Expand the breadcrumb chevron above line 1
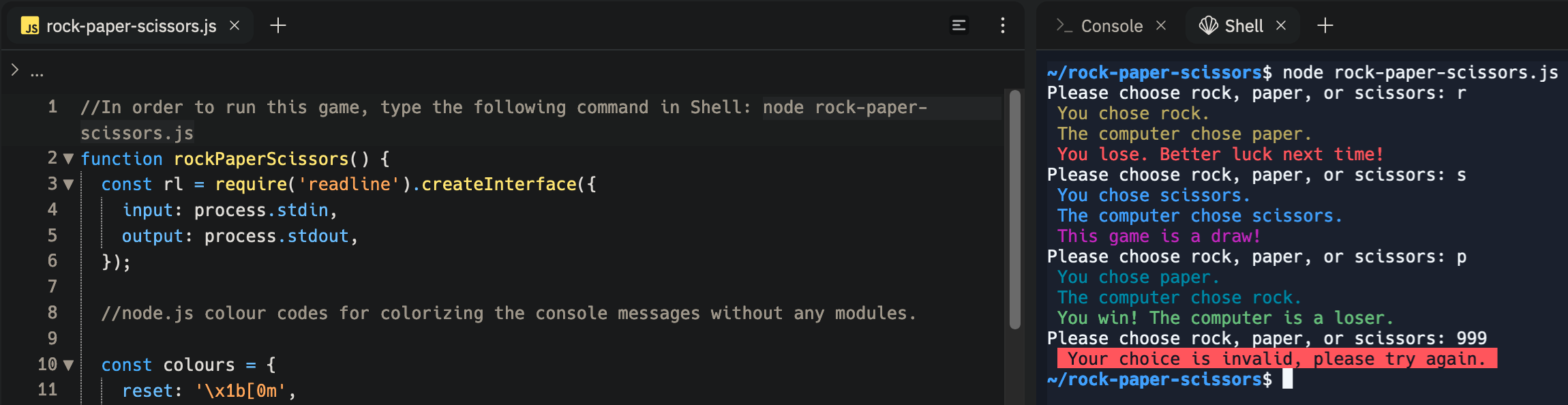The width and height of the screenshot is (1568, 405). [x=14, y=68]
